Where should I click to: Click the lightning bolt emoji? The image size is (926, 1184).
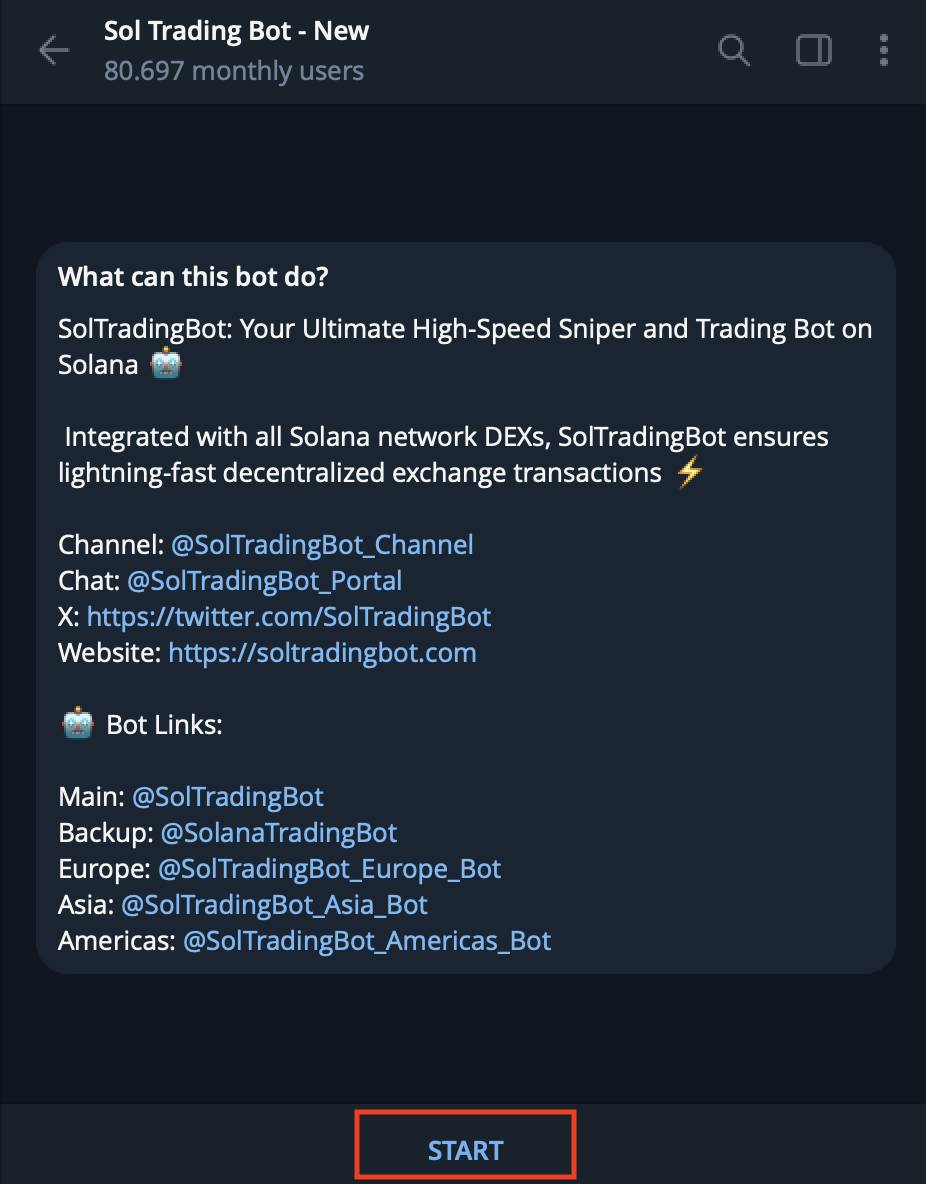[690, 474]
